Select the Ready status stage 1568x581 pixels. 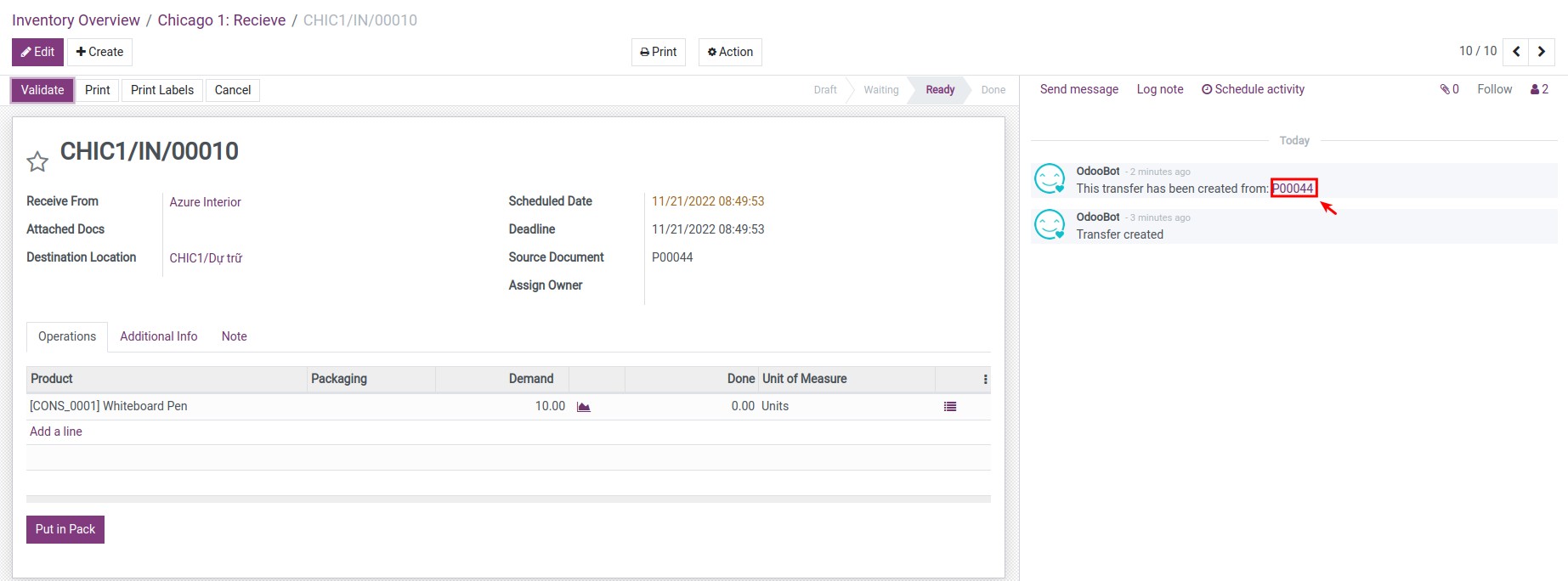tap(940, 90)
